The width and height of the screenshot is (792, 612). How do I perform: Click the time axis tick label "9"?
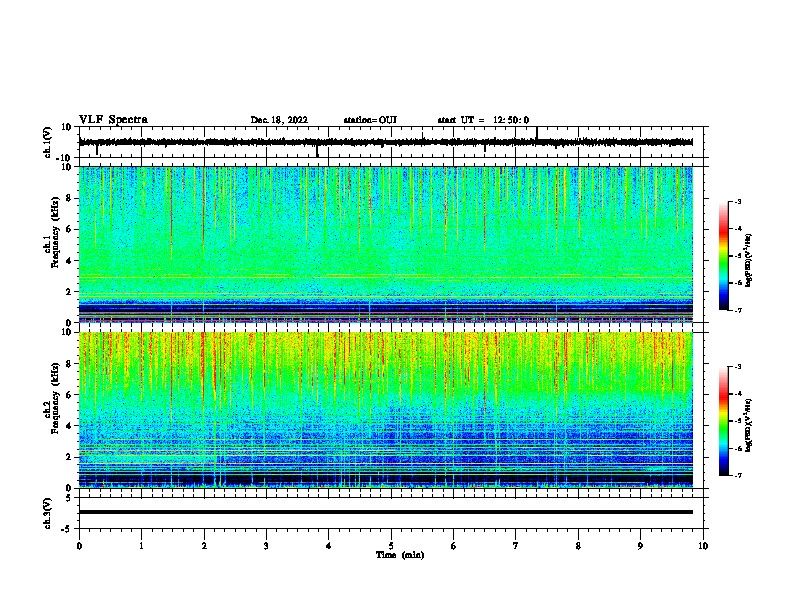coord(640,546)
